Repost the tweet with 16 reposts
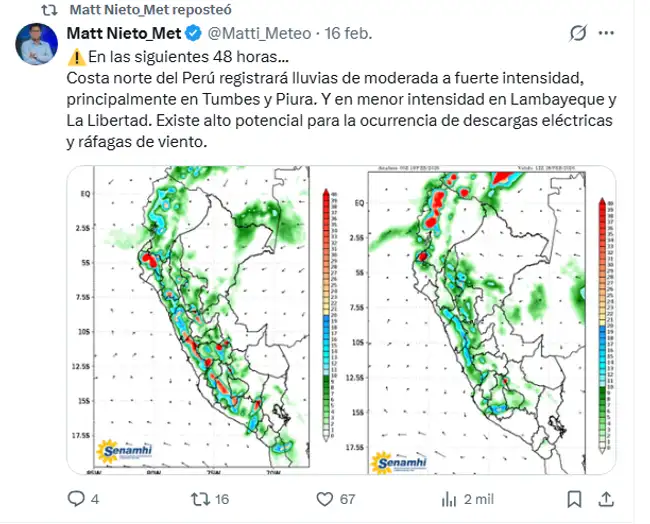The height and width of the screenshot is (524, 650). point(201,498)
